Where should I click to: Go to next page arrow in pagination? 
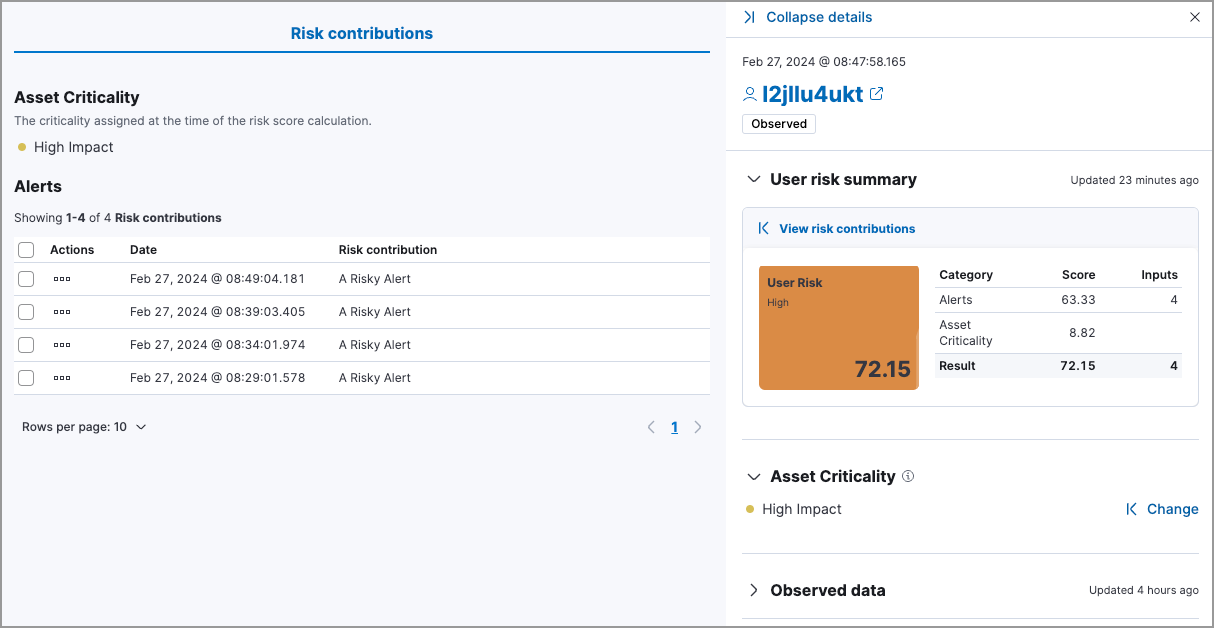(x=698, y=427)
